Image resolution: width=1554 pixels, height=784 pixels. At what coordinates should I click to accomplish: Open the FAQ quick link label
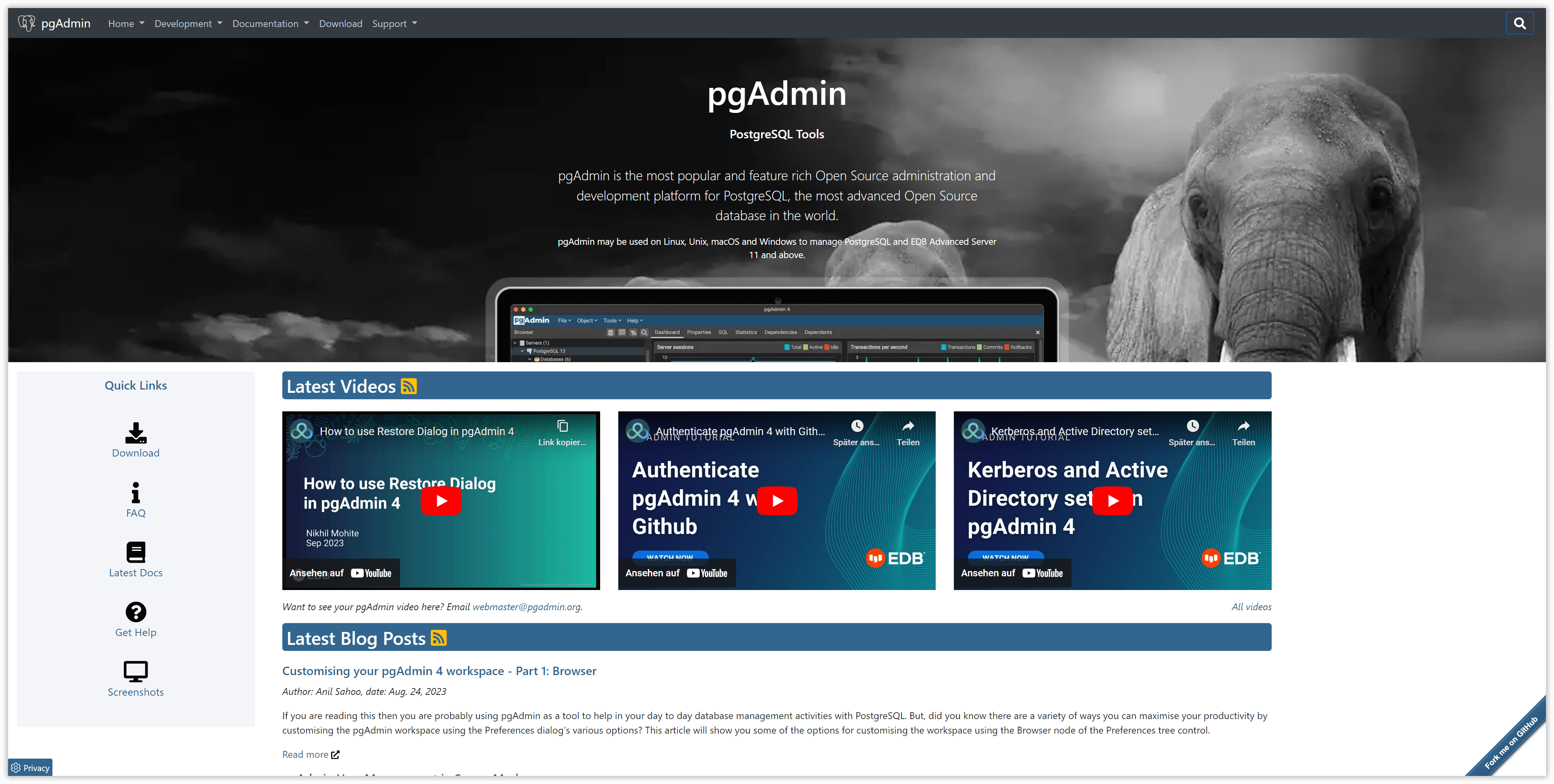[x=136, y=513]
